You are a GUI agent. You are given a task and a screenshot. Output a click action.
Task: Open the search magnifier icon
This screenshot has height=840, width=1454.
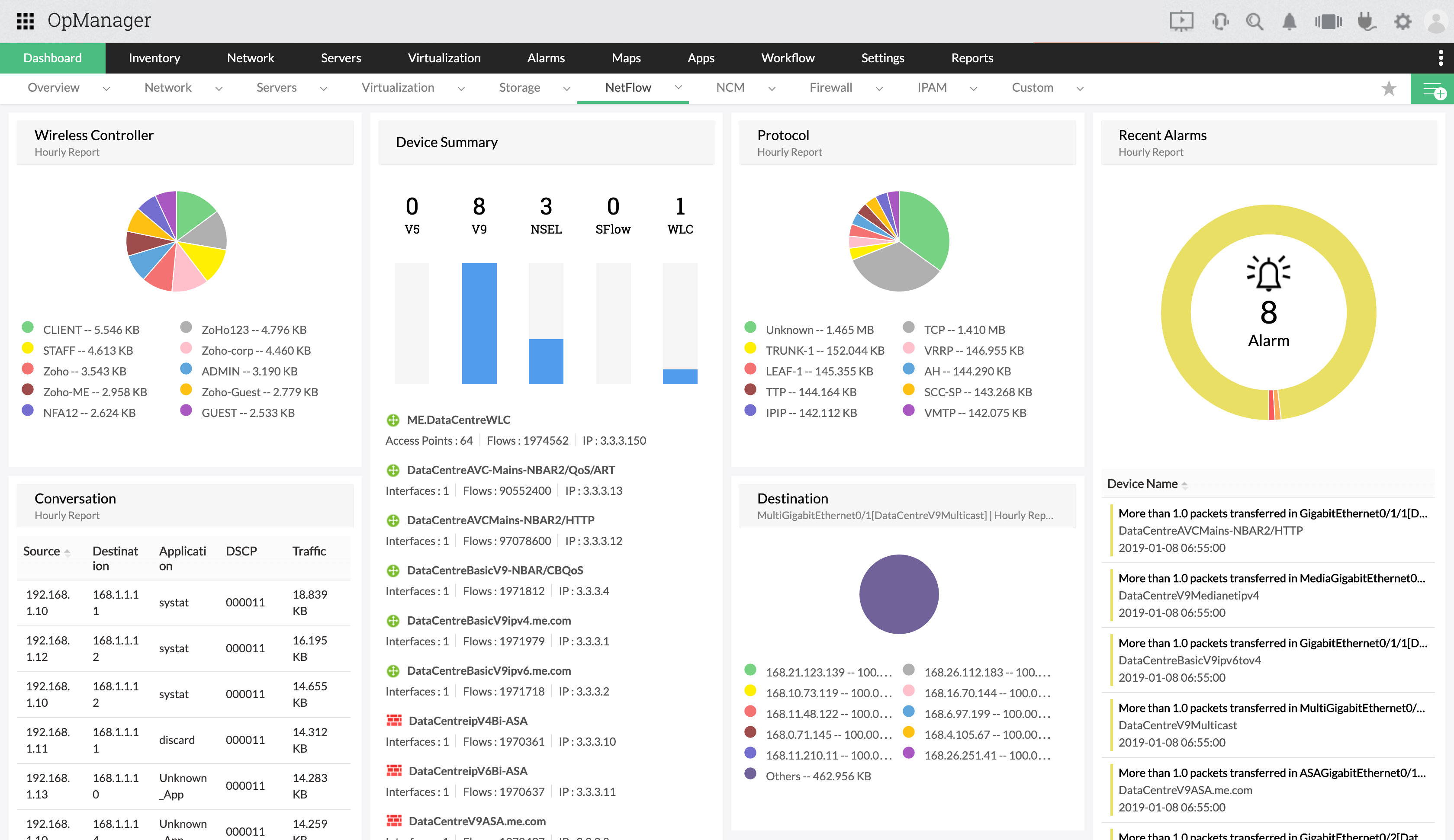tap(1255, 21)
